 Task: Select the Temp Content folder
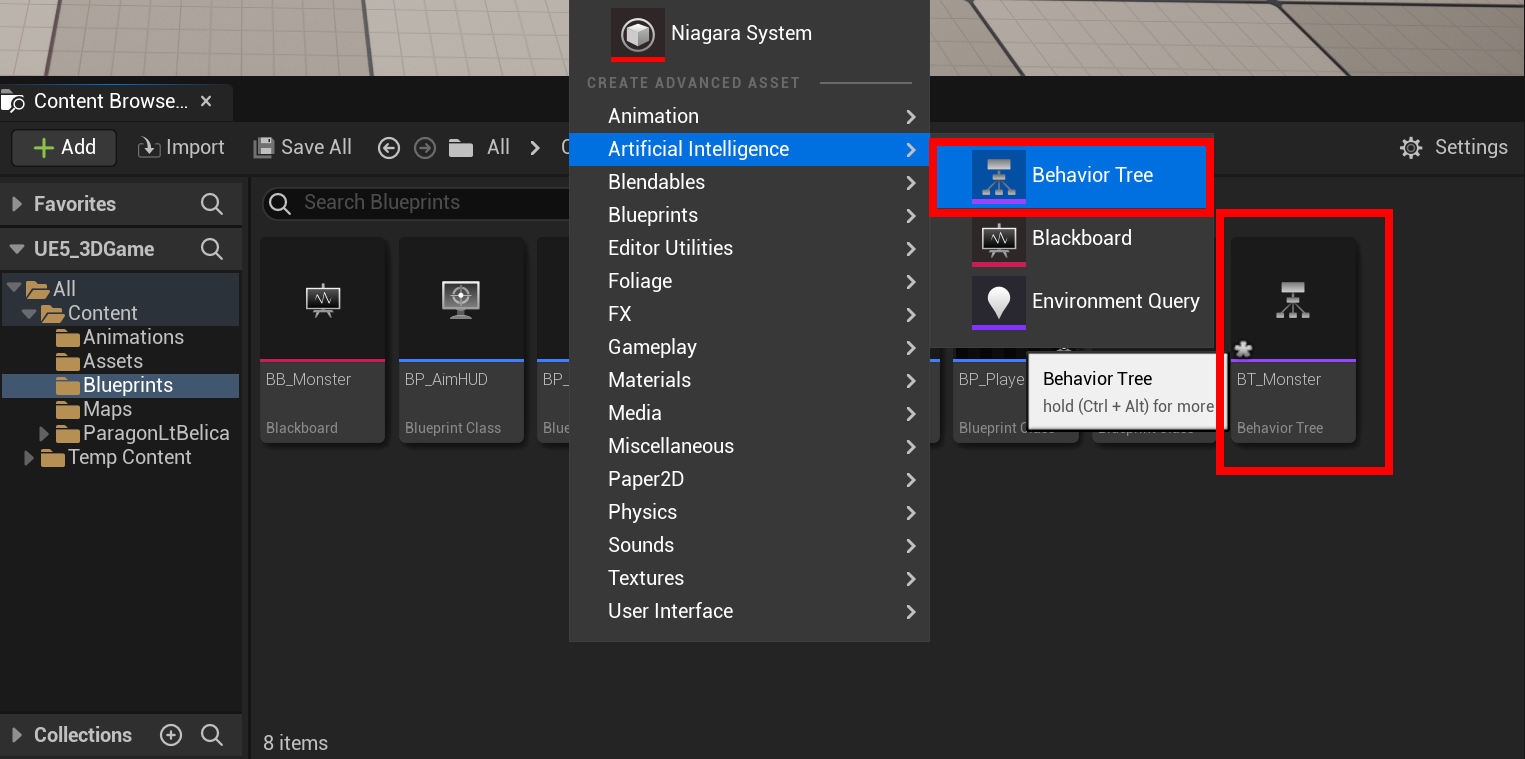coord(129,457)
